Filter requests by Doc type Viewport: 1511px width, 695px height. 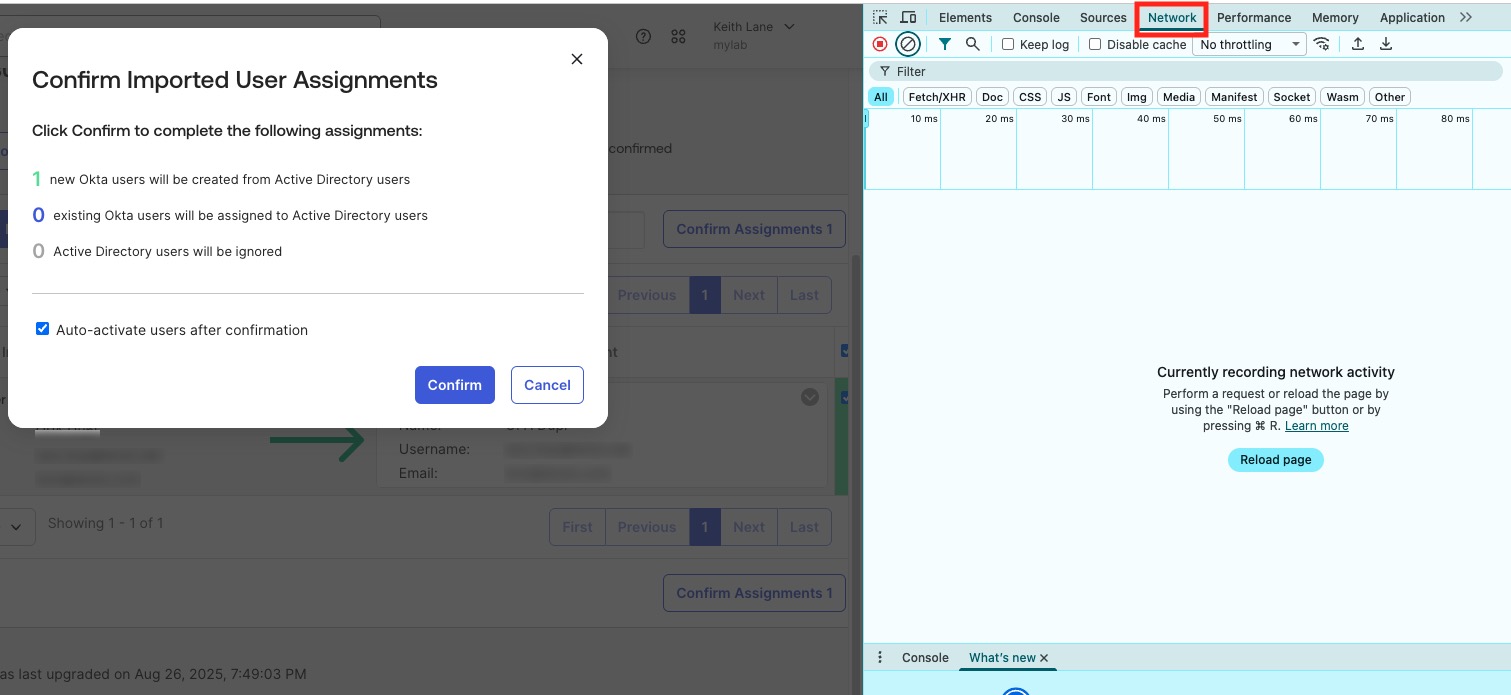pyautogui.click(x=992, y=97)
